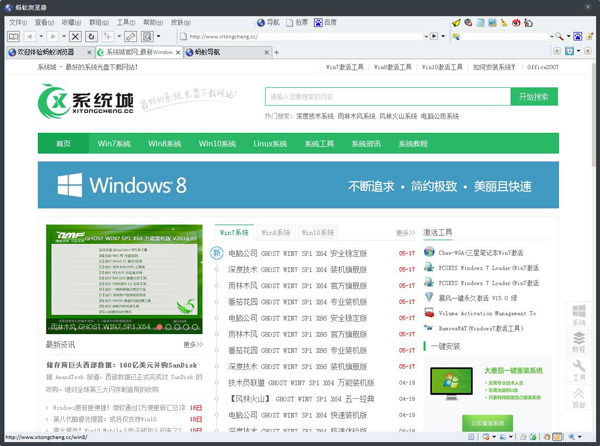Open Win7系统 in the green nav bar
Viewport: 600px width, 446px height.
114,143
